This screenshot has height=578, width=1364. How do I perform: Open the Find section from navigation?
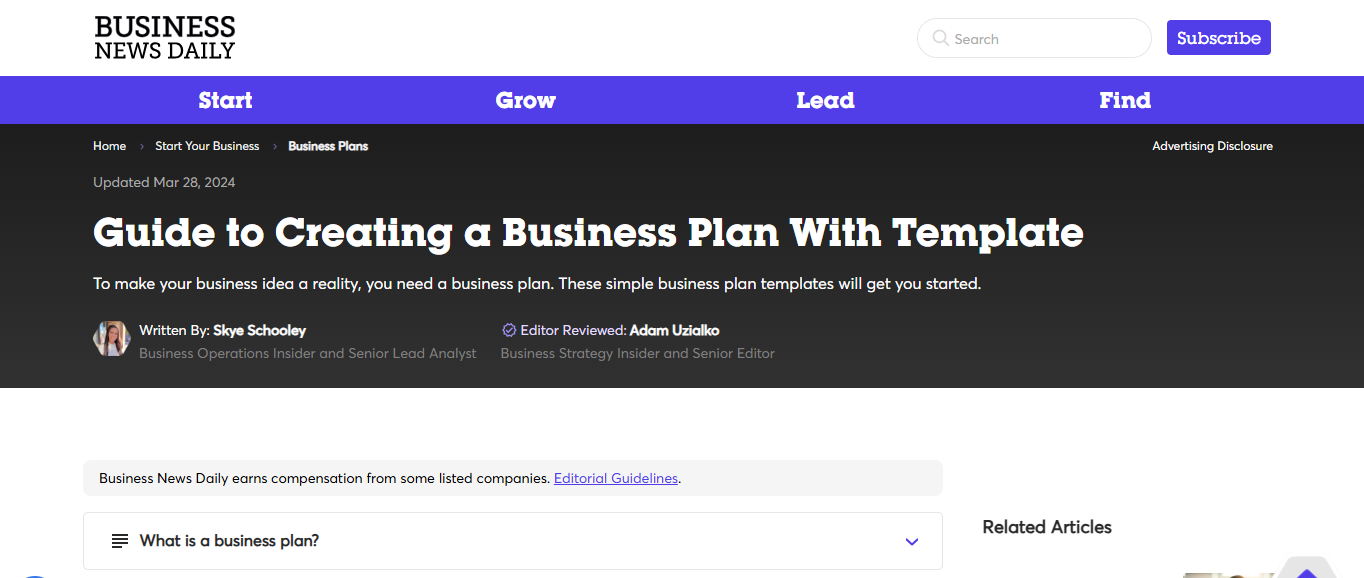pos(1124,100)
